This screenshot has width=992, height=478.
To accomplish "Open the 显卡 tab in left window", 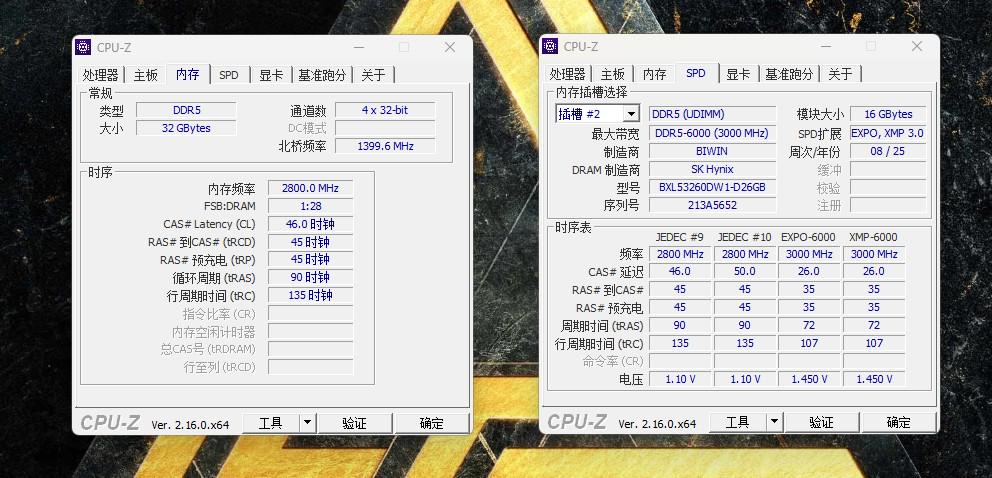I will 271,75.
